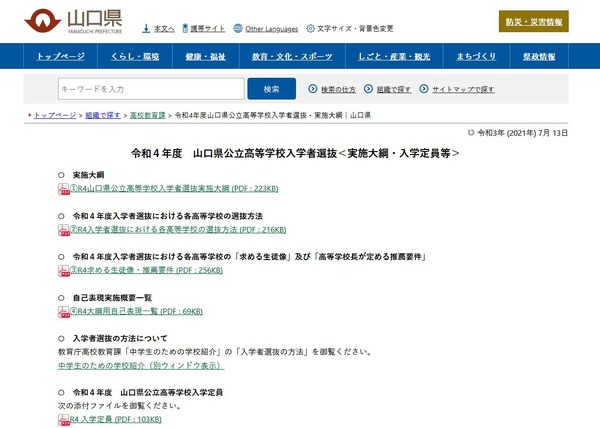Image resolution: width=600 pixels, height=428 pixels.
Task: Open the 教育・文化・スポーツ navigation menu
Action: [292, 56]
